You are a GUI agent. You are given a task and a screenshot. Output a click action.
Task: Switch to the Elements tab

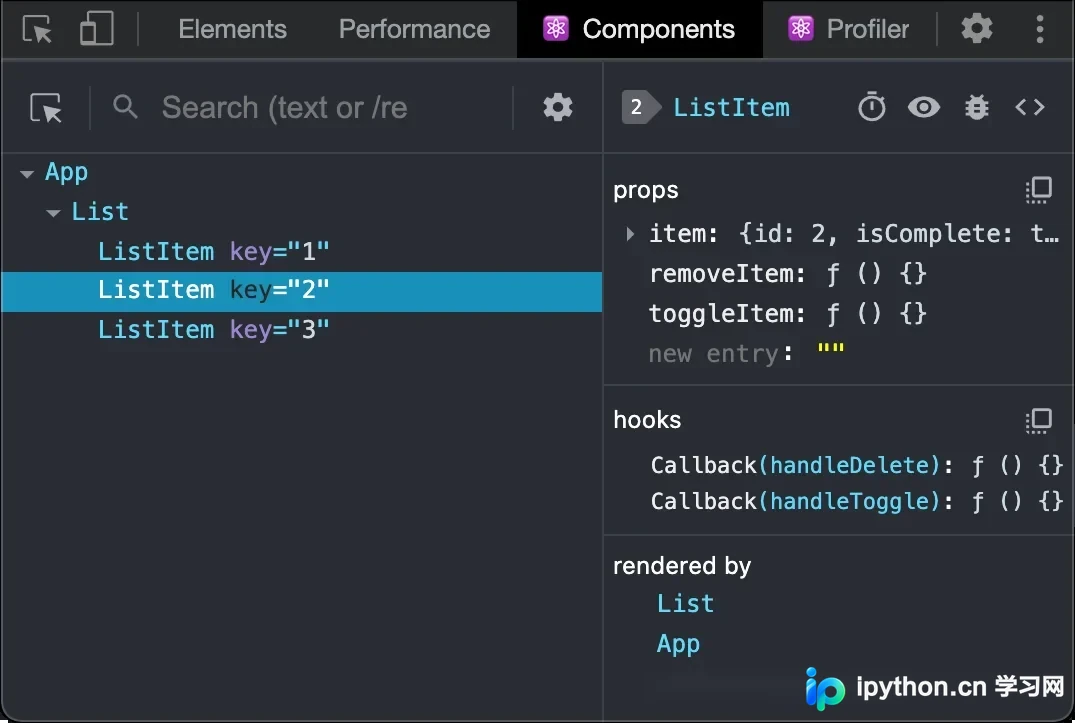[232, 29]
